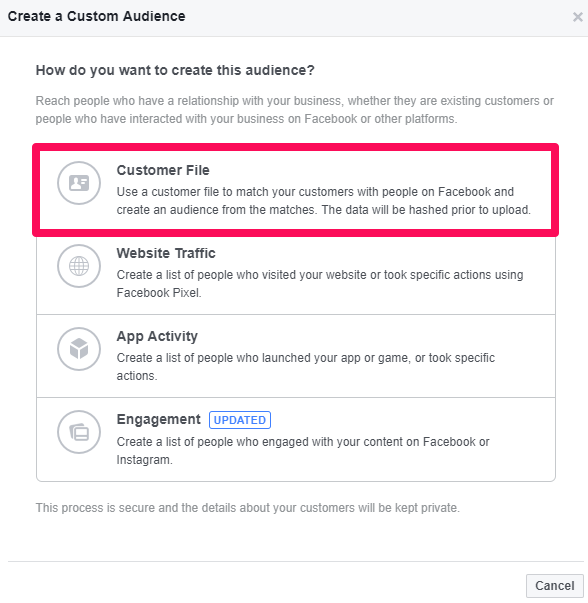This screenshot has height=603, width=588.
Task: Click the App Activity cube icon
Action: (x=79, y=349)
